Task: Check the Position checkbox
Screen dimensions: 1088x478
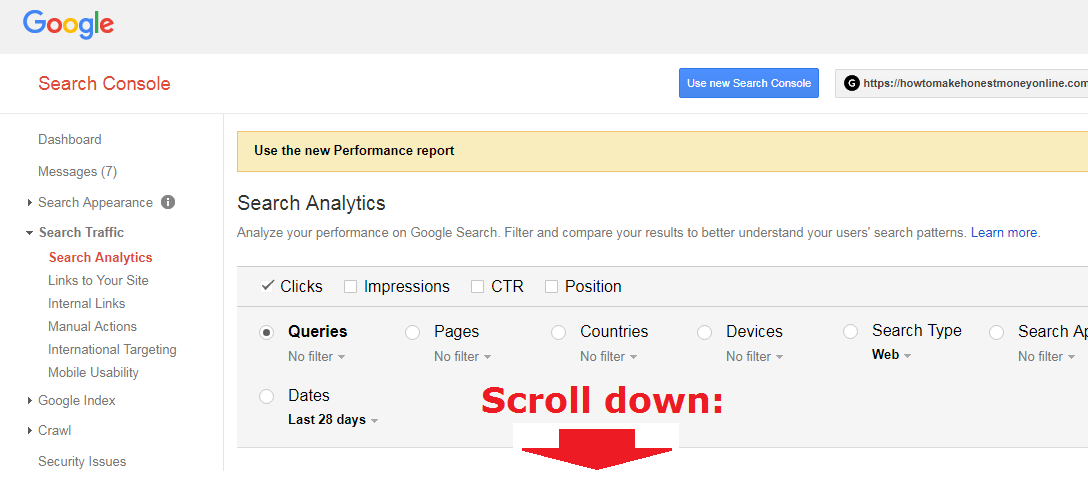Action: pyautogui.click(x=552, y=287)
